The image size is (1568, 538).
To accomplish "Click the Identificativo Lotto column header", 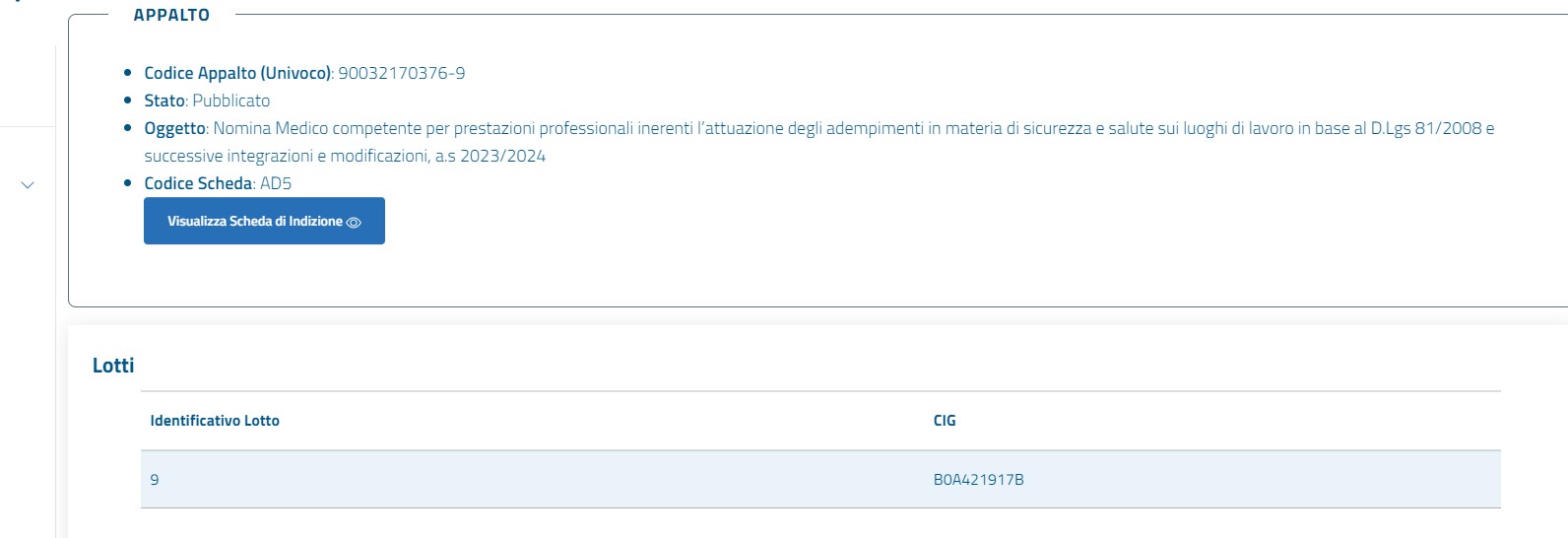I will pos(215,421).
